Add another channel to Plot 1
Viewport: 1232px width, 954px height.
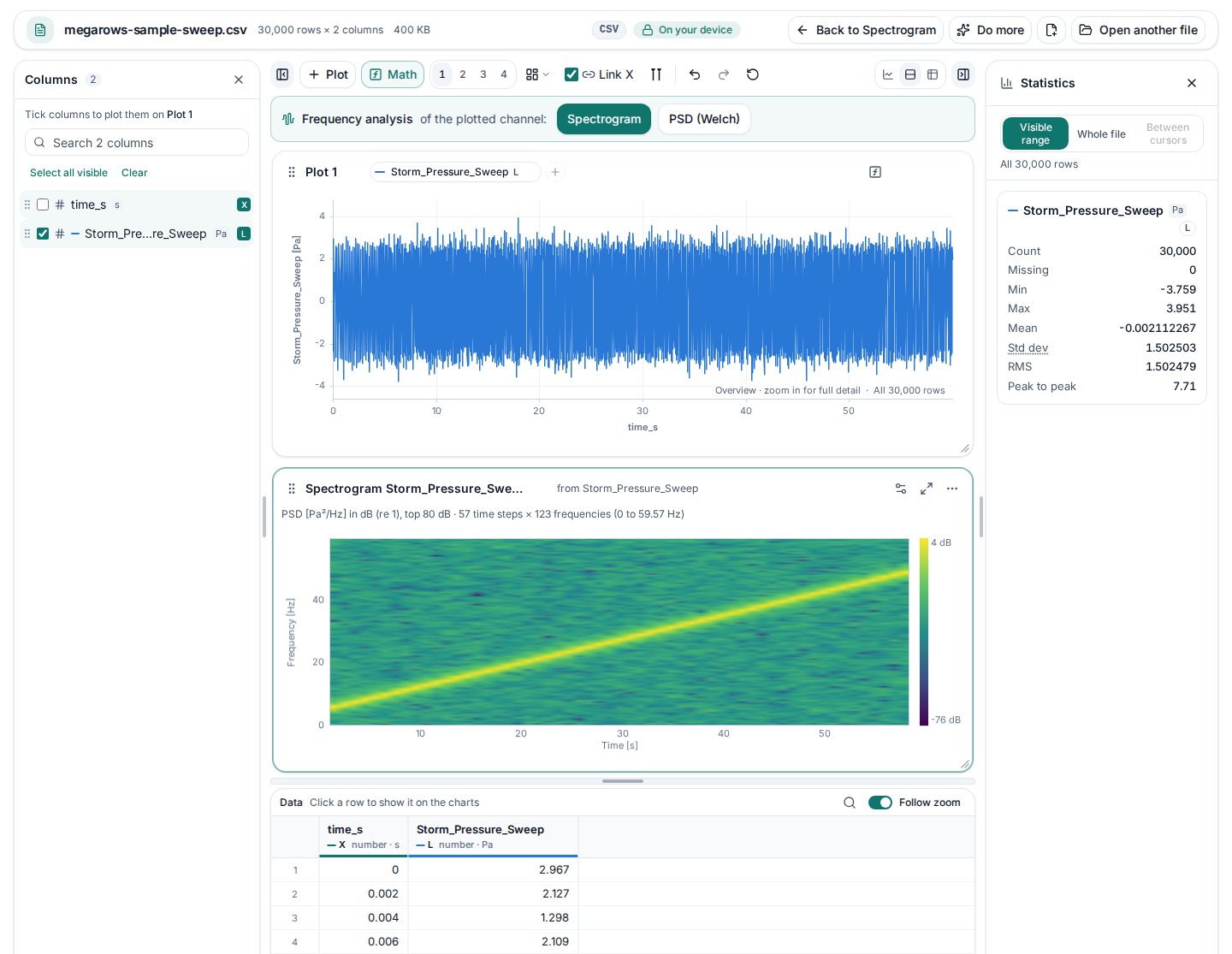[x=555, y=172]
